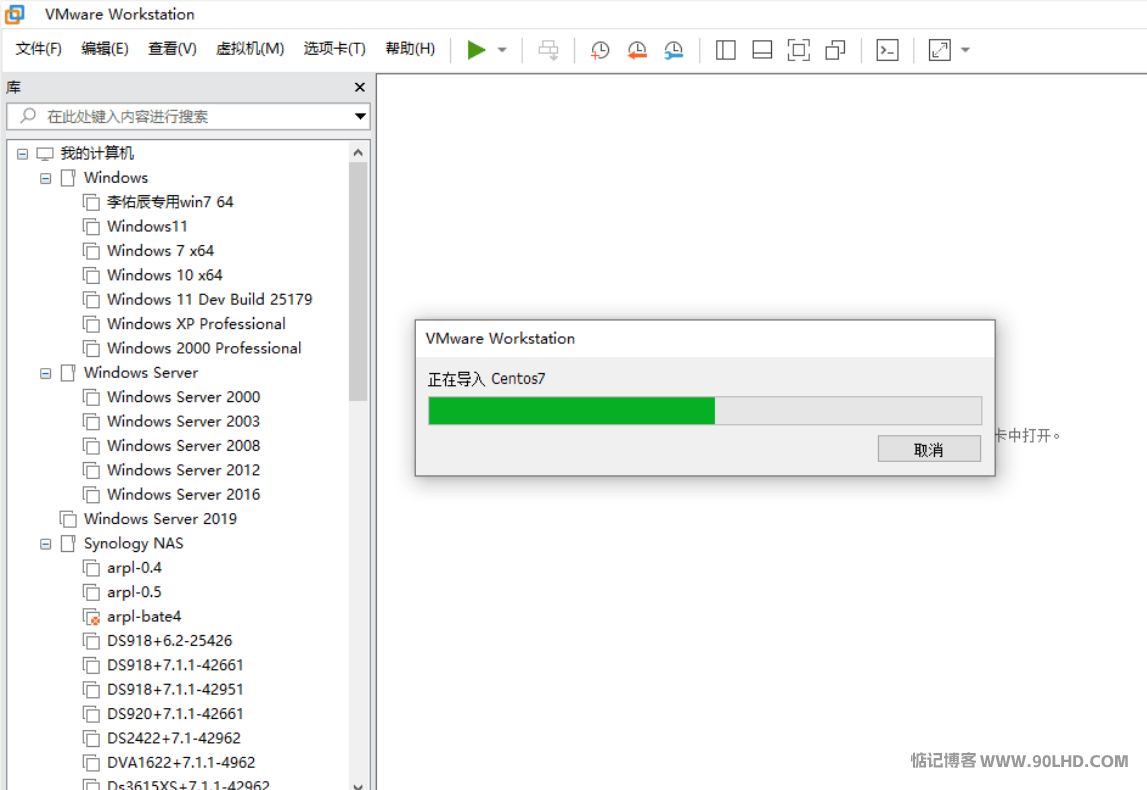
Task: Toggle the library sidebar view icon
Action: 725,50
